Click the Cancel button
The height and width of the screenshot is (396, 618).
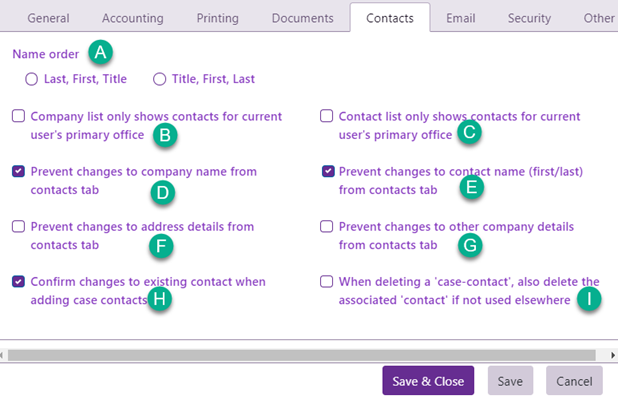click(x=574, y=381)
